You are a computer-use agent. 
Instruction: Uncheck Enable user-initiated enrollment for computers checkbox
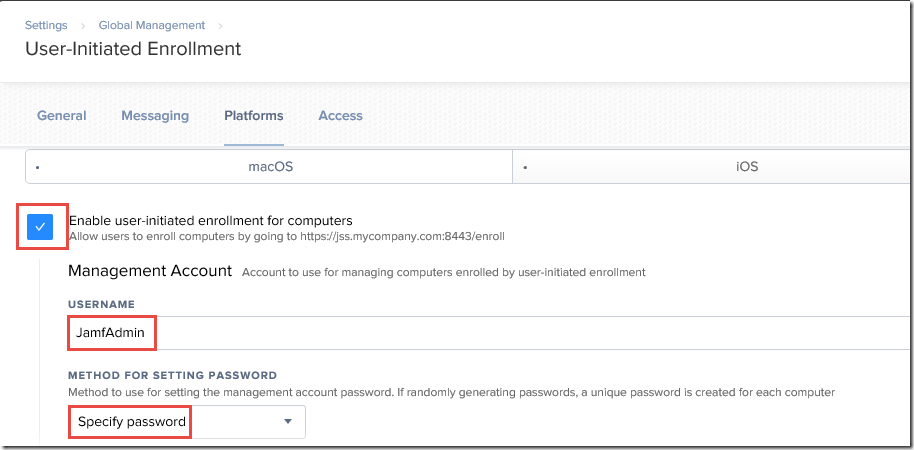(x=40, y=228)
